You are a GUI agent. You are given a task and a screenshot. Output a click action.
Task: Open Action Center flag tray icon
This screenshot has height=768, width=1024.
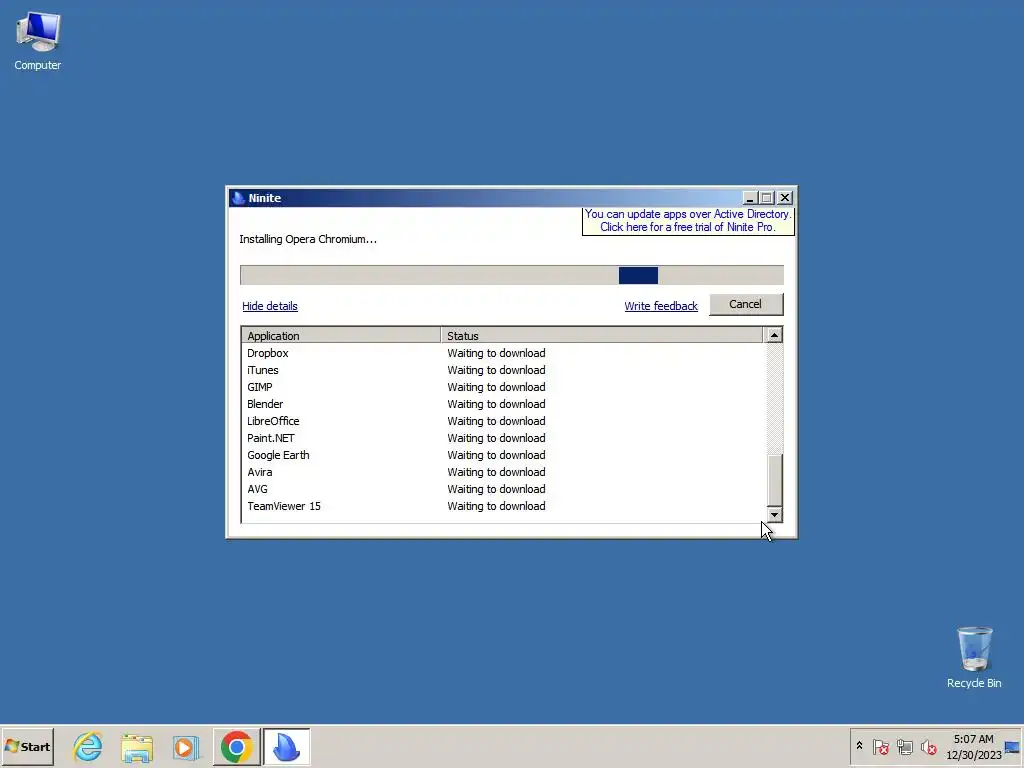pos(880,746)
